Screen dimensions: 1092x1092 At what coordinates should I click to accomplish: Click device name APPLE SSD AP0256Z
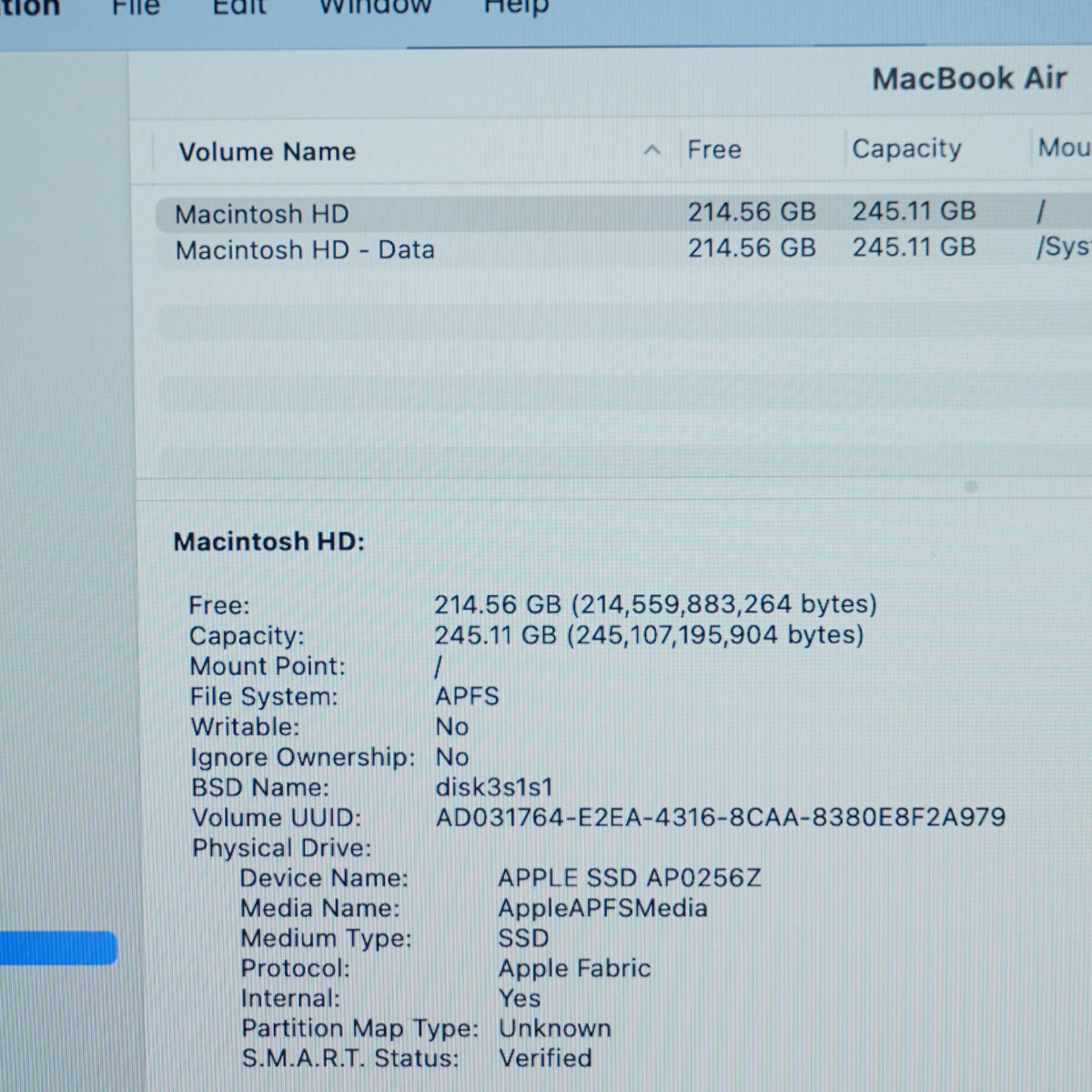click(630, 878)
